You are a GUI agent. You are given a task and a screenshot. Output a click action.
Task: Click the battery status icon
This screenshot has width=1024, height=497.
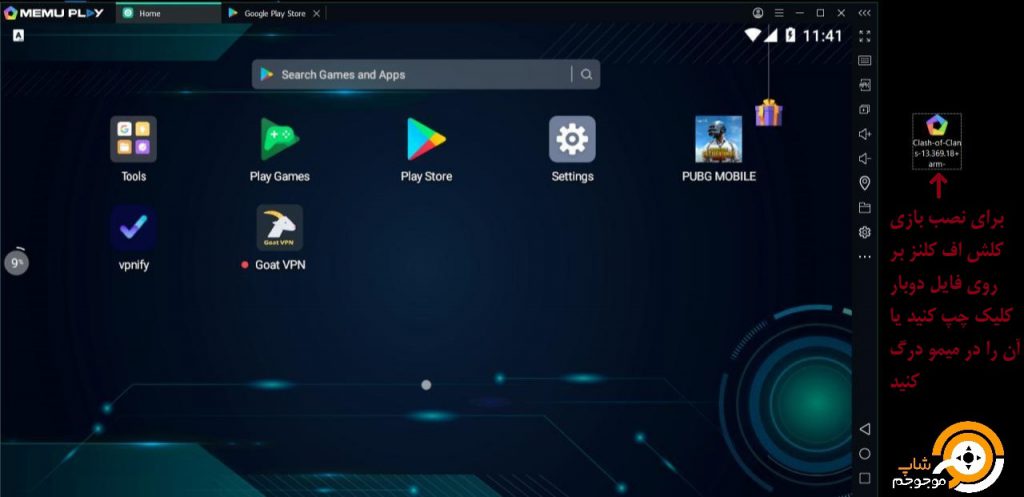pyautogui.click(x=790, y=35)
